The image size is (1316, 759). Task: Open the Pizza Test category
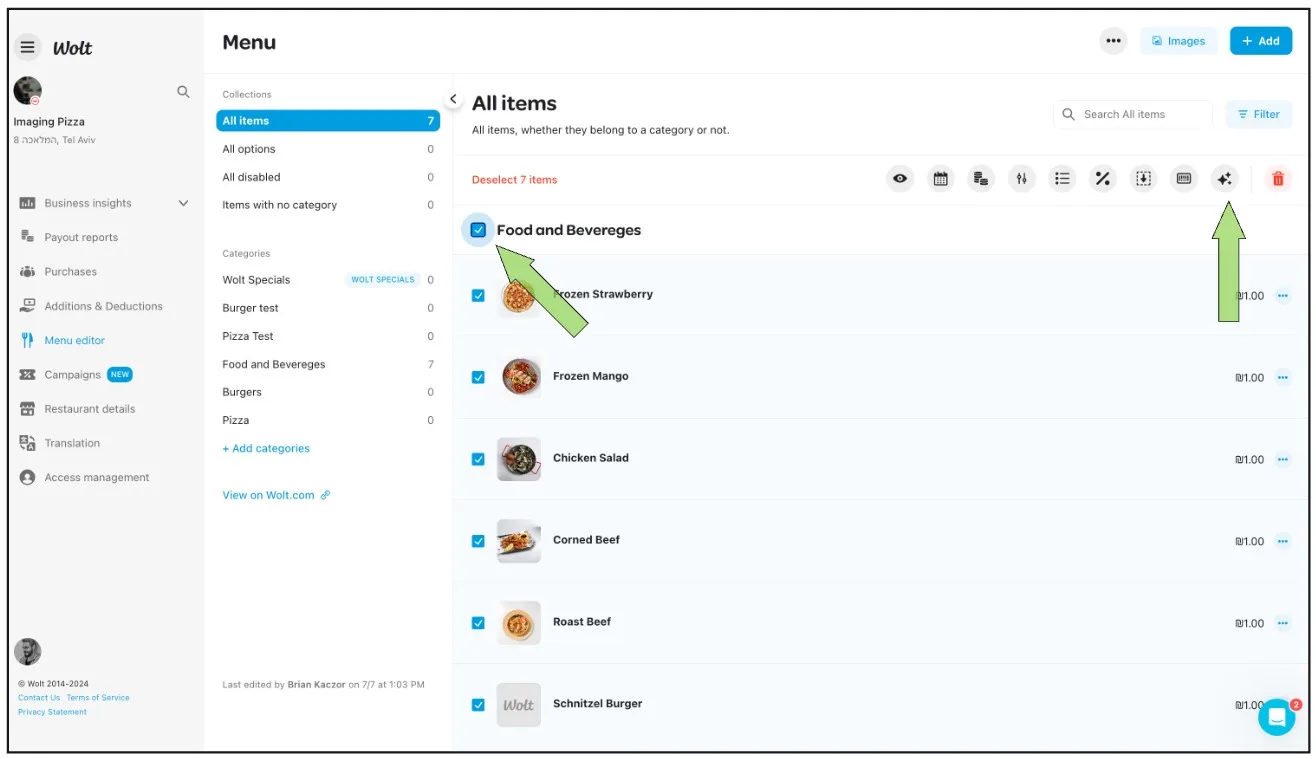328,336
